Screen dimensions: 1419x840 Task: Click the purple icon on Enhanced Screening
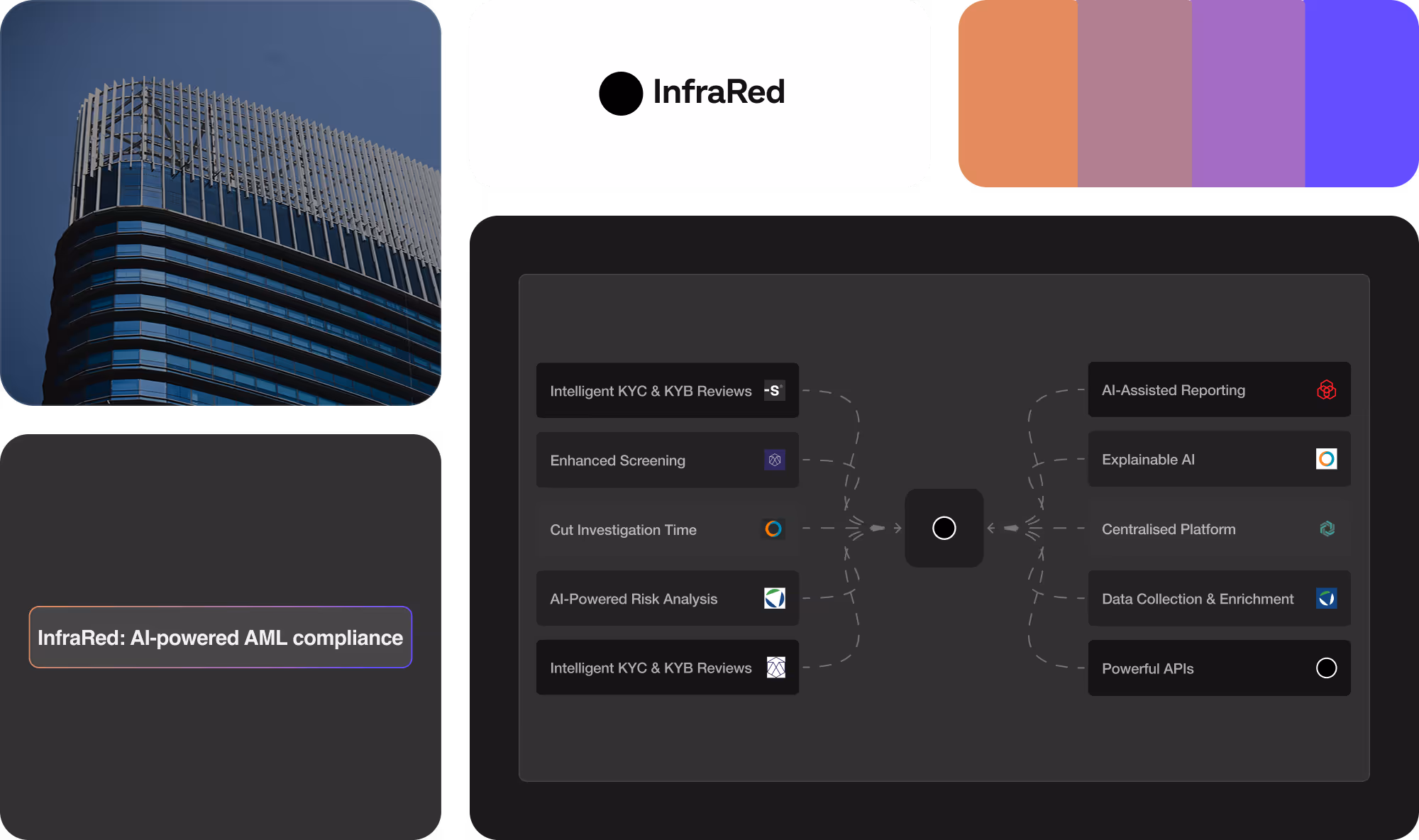774,460
